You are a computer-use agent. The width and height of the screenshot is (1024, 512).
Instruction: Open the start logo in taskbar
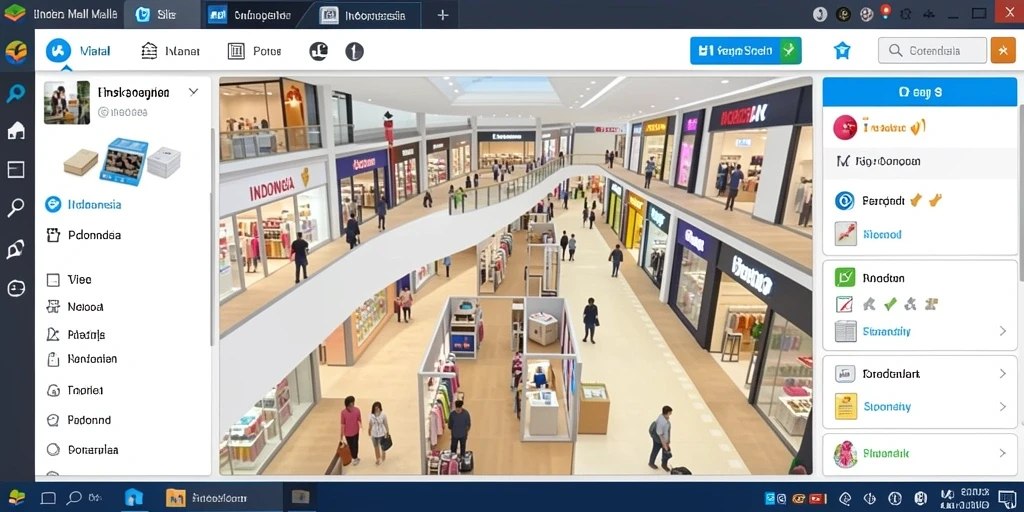point(16,498)
